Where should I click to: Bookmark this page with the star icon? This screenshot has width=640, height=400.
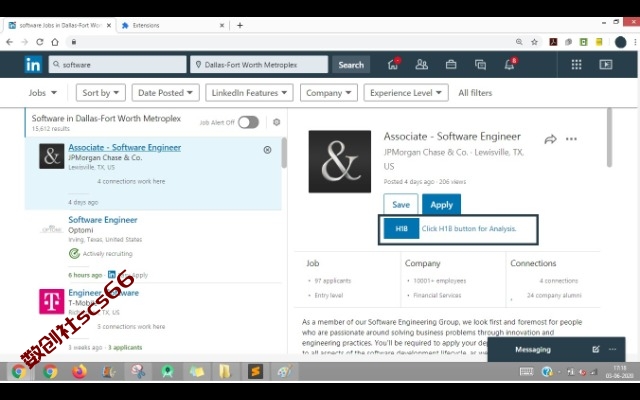coord(534,42)
